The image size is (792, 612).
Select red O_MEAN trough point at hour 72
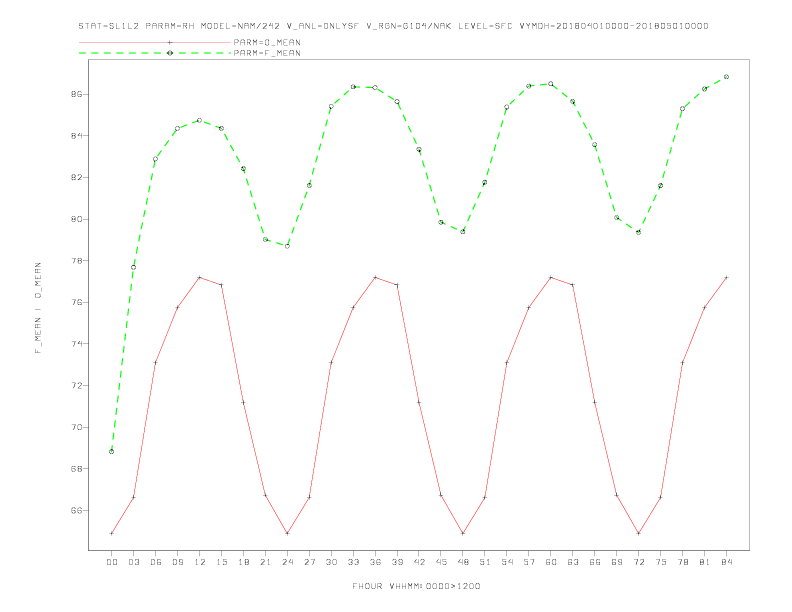pyautogui.click(x=638, y=533)
